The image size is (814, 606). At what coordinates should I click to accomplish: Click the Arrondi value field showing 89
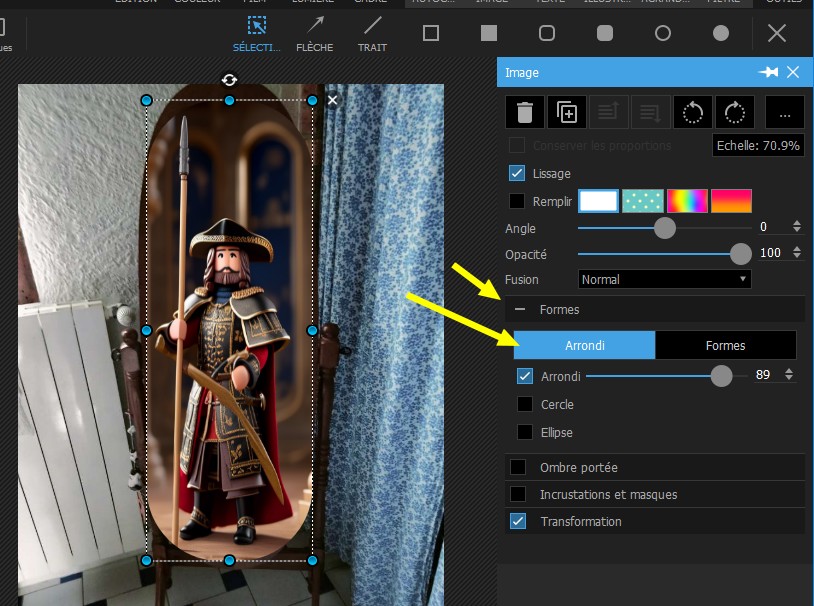coord(766,375)
